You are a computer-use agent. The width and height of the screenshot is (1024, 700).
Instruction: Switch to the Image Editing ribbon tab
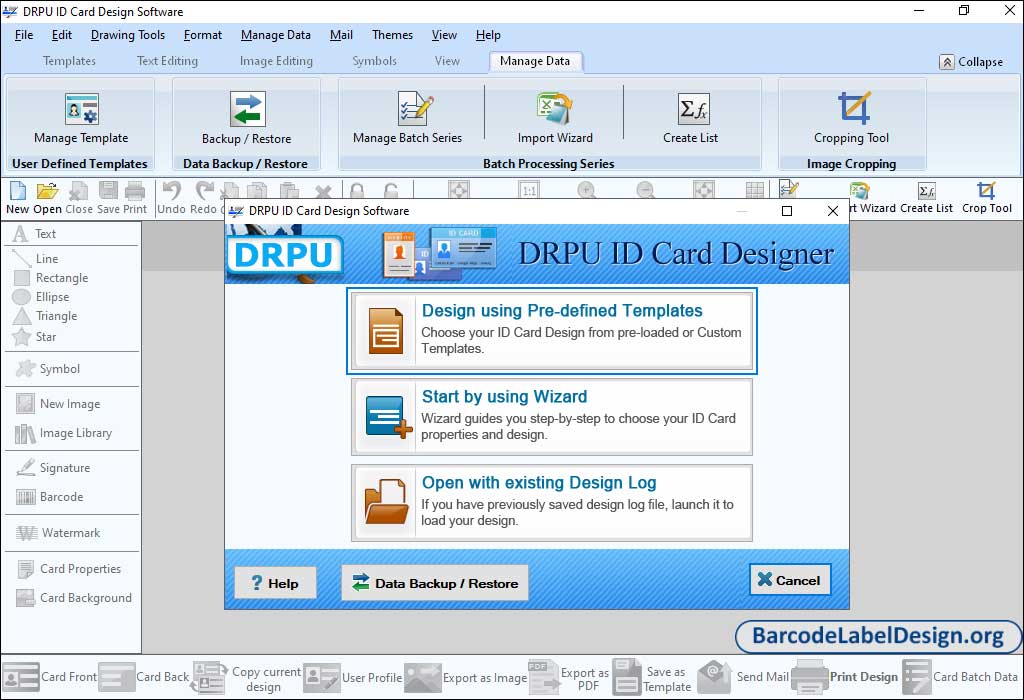click(276, 61)
